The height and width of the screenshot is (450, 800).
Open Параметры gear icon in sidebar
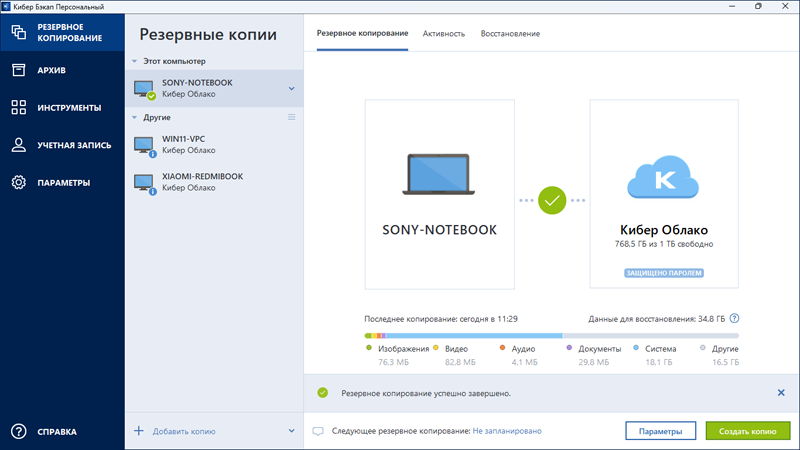[19, 183]
